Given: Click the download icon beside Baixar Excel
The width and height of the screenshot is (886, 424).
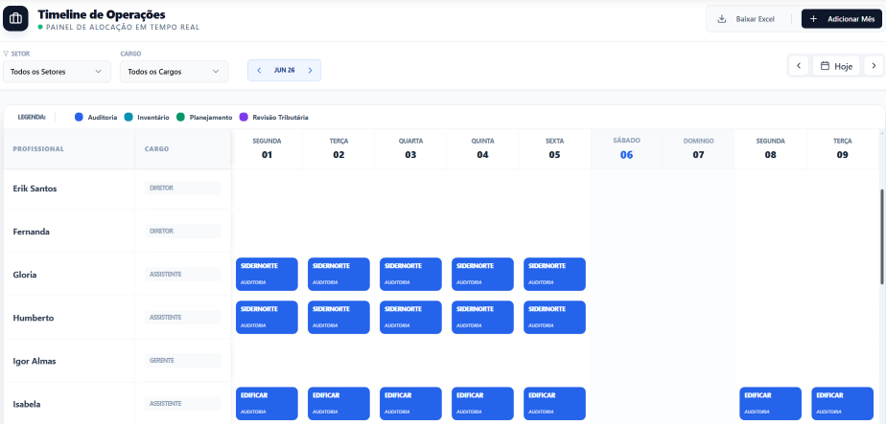Looking at the screenshot, I should [722, 19].
